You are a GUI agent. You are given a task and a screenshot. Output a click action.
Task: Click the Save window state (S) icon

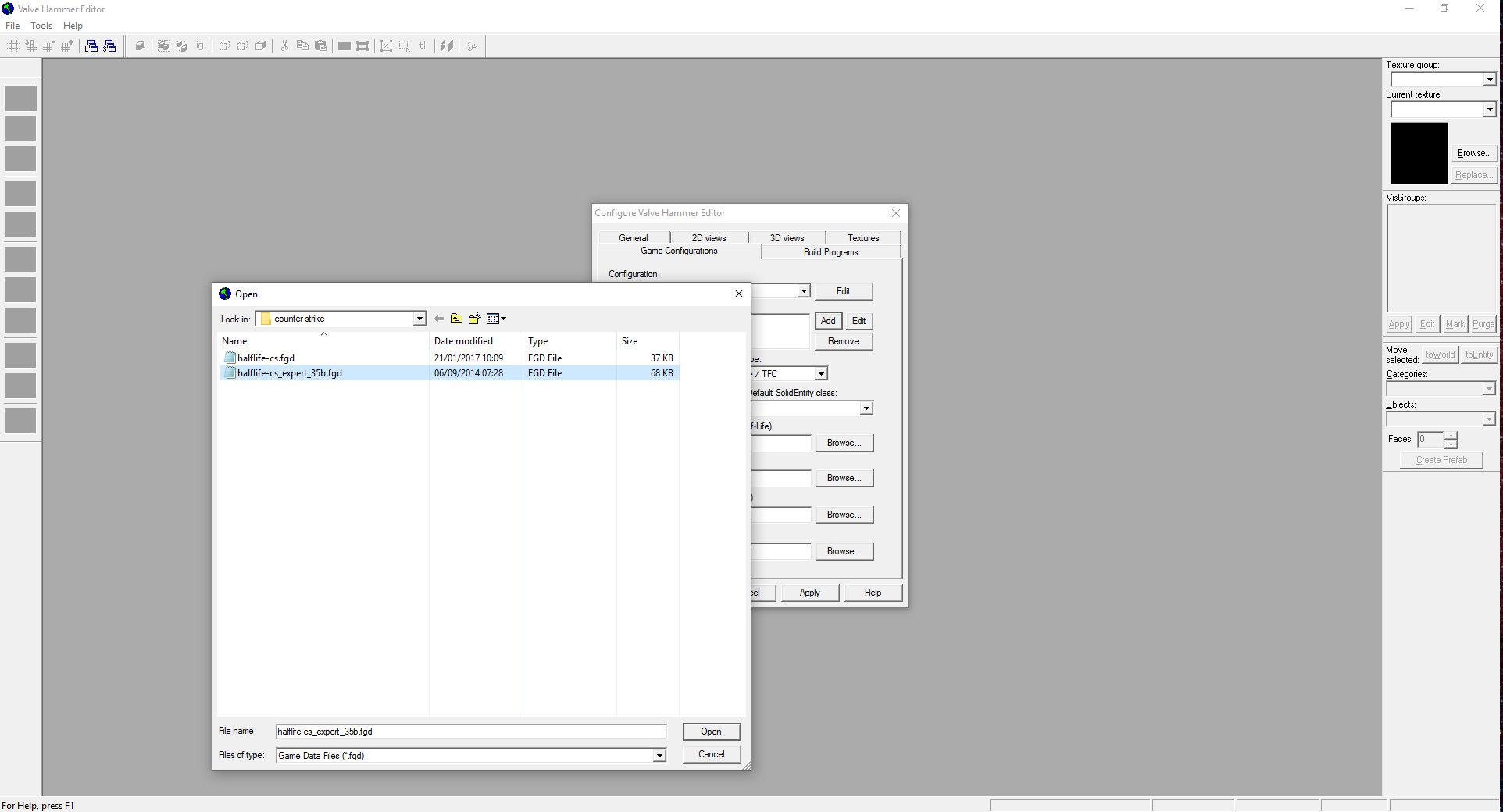tap(109, 46)
